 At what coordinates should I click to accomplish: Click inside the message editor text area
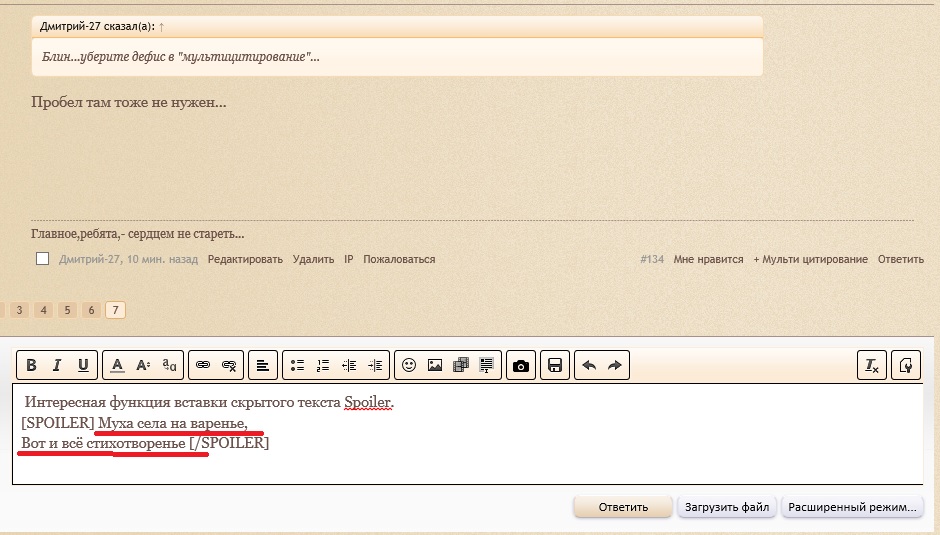click(468, 434)
